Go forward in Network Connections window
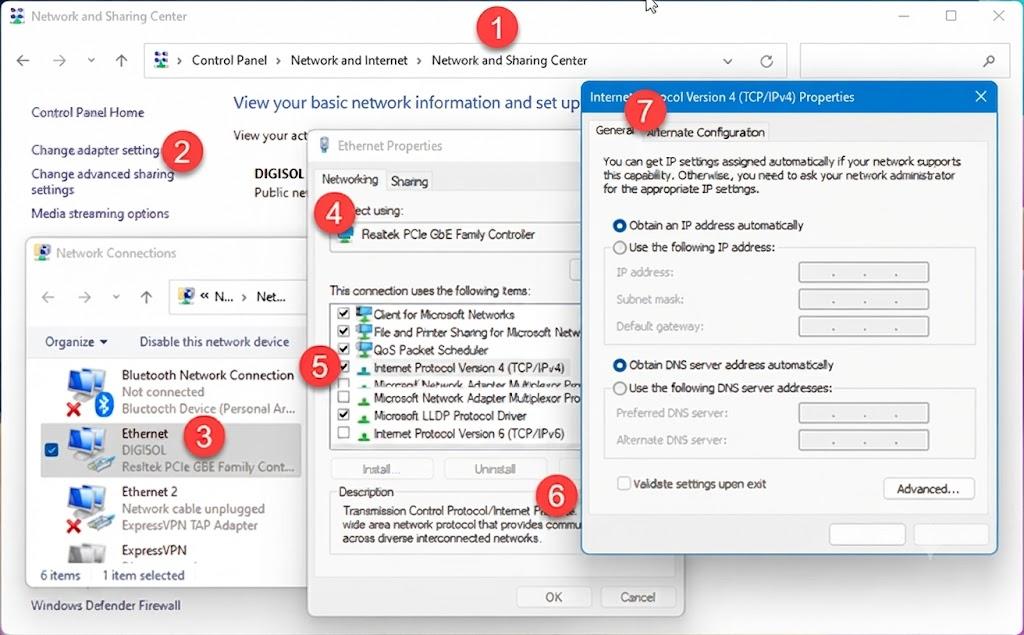 click(x=84, y=297)
